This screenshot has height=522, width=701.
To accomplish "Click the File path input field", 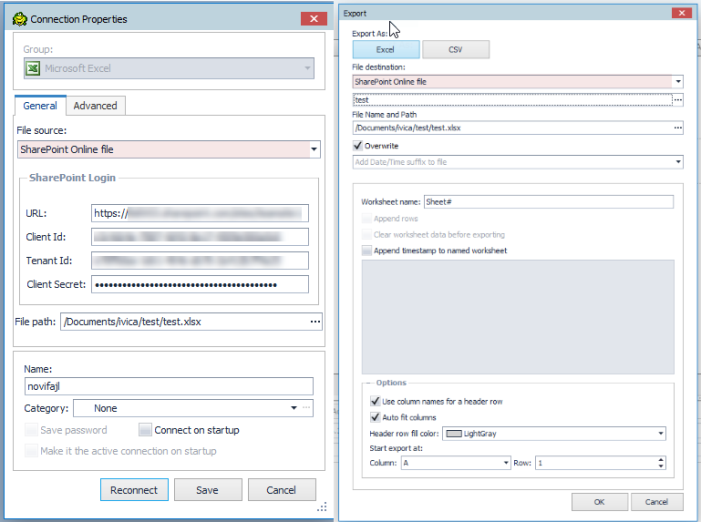I will [185, 322].
